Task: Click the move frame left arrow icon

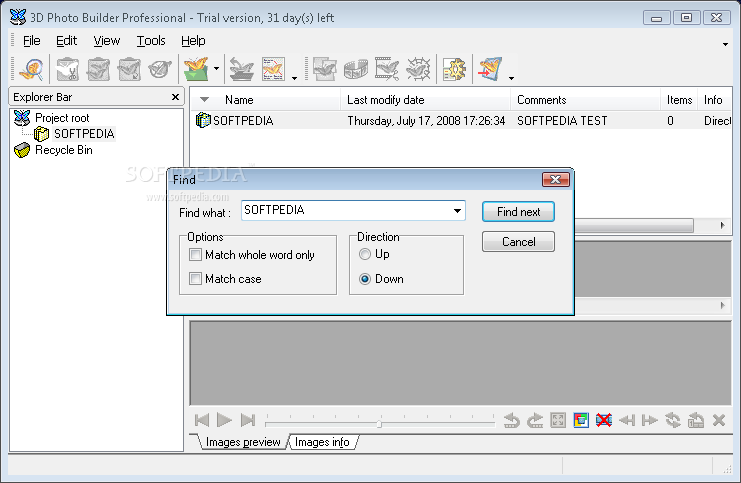Action: pos(627,420)
